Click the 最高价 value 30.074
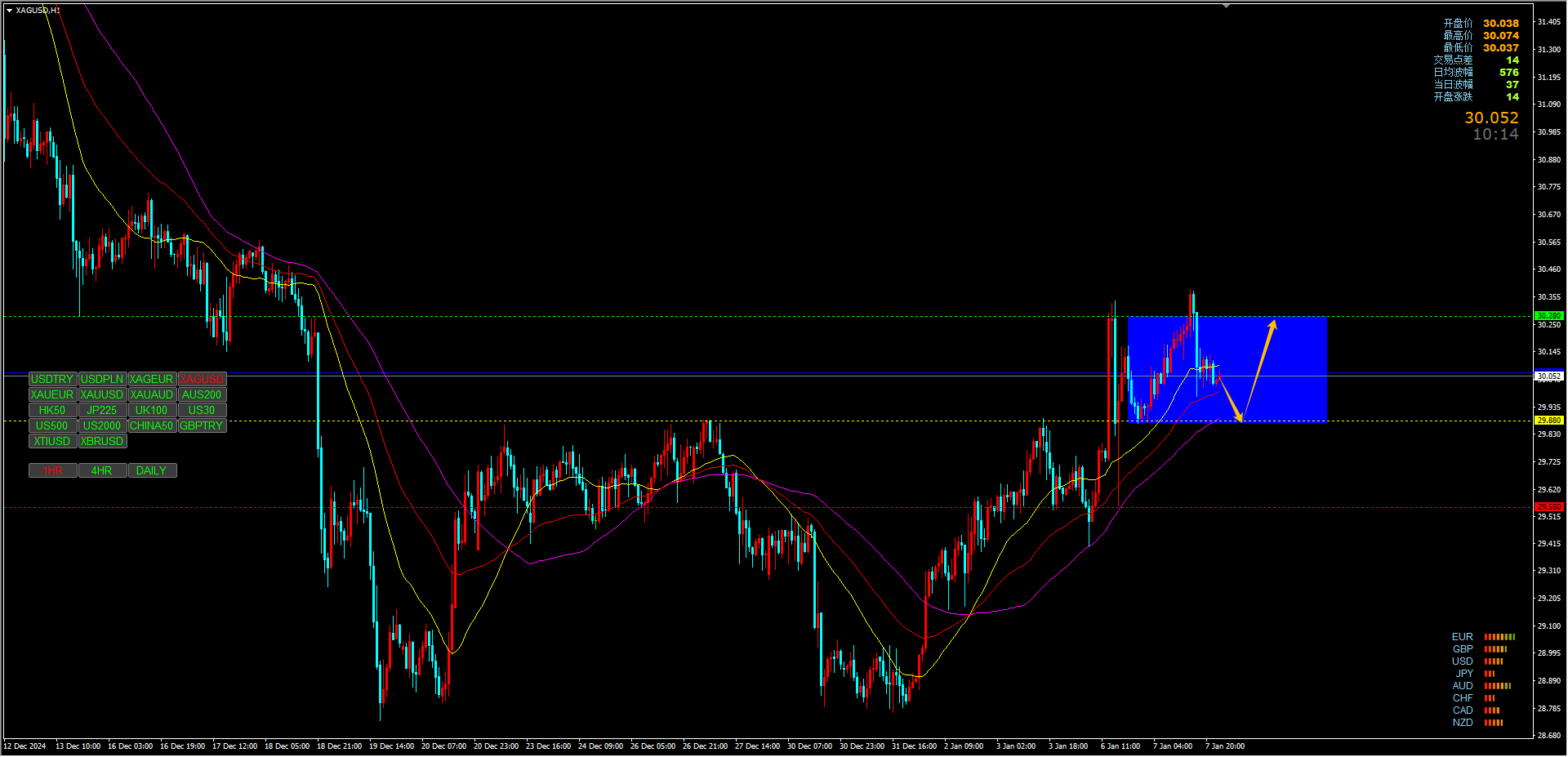This screenshot has width=1568, height=757. (1501, 36)
